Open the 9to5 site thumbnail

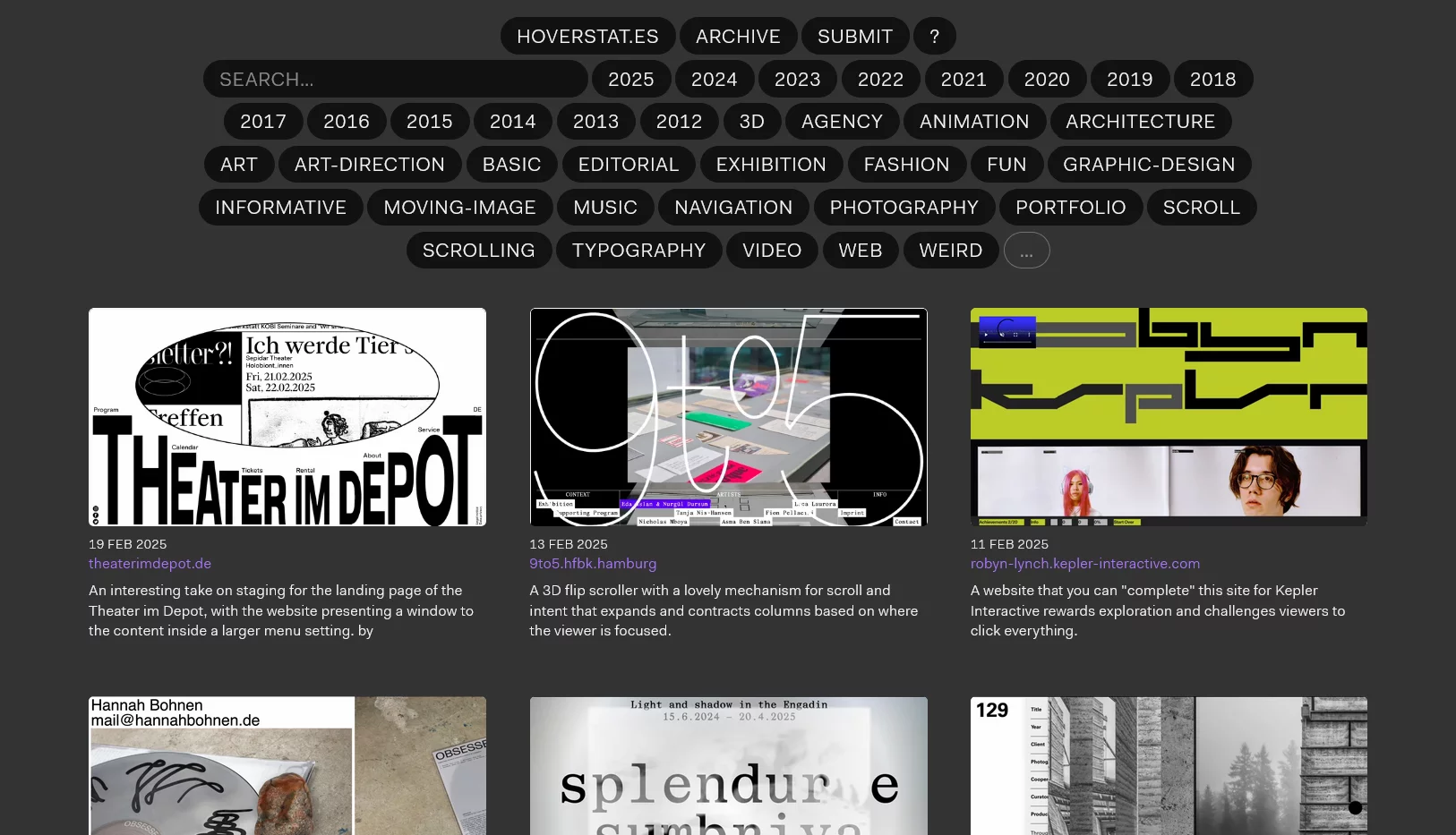click(x=728, y=417)
